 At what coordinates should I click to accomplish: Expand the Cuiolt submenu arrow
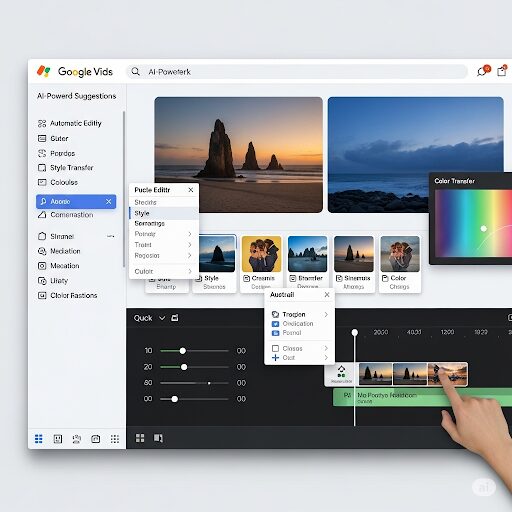(x=190, y=271)
